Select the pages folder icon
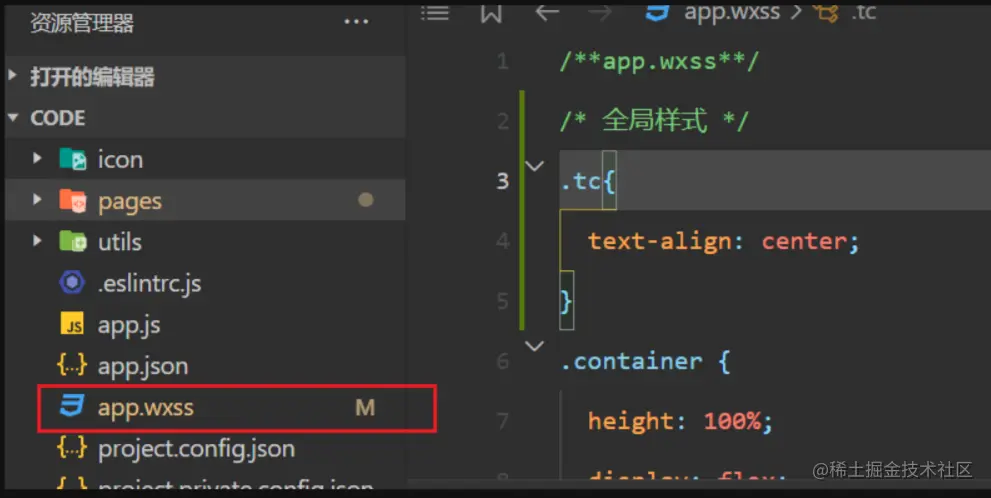 (73, 200)
